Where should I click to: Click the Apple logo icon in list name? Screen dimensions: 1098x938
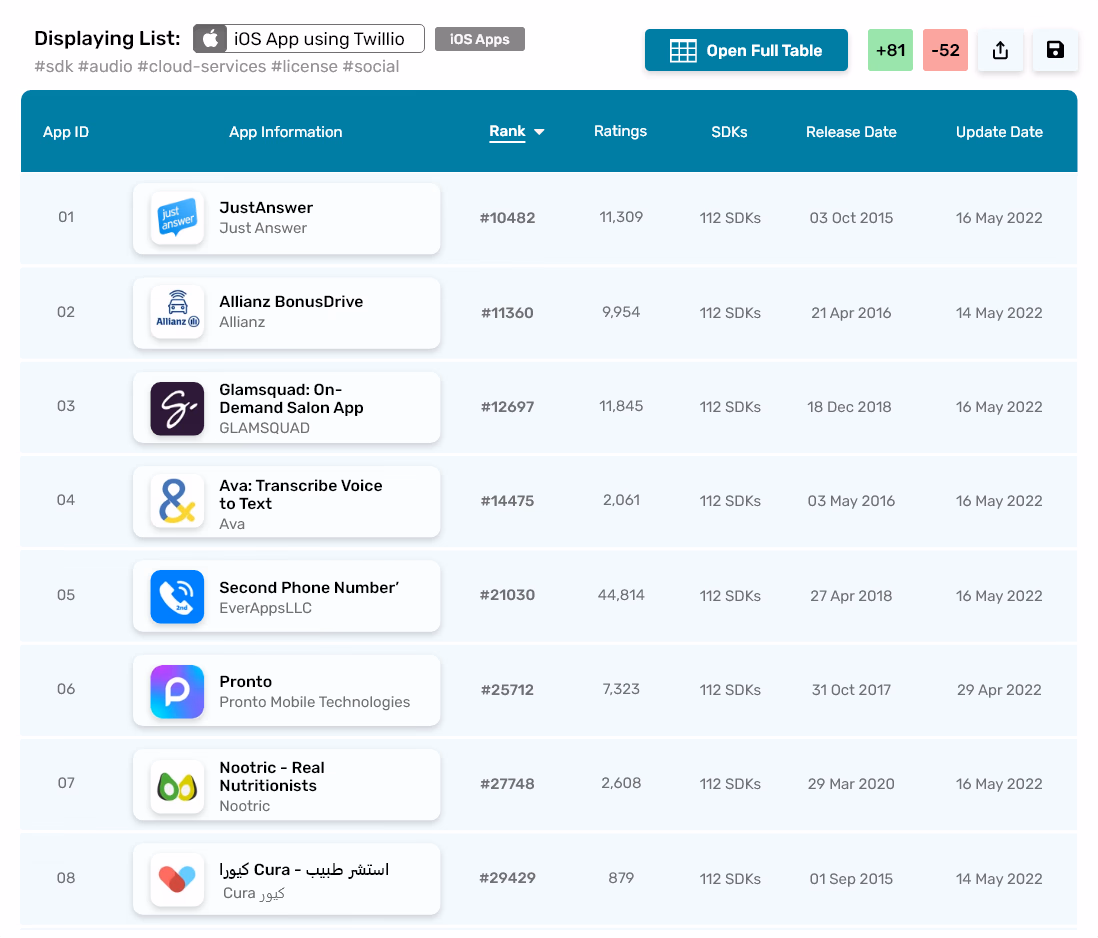[x=210, y=38]
